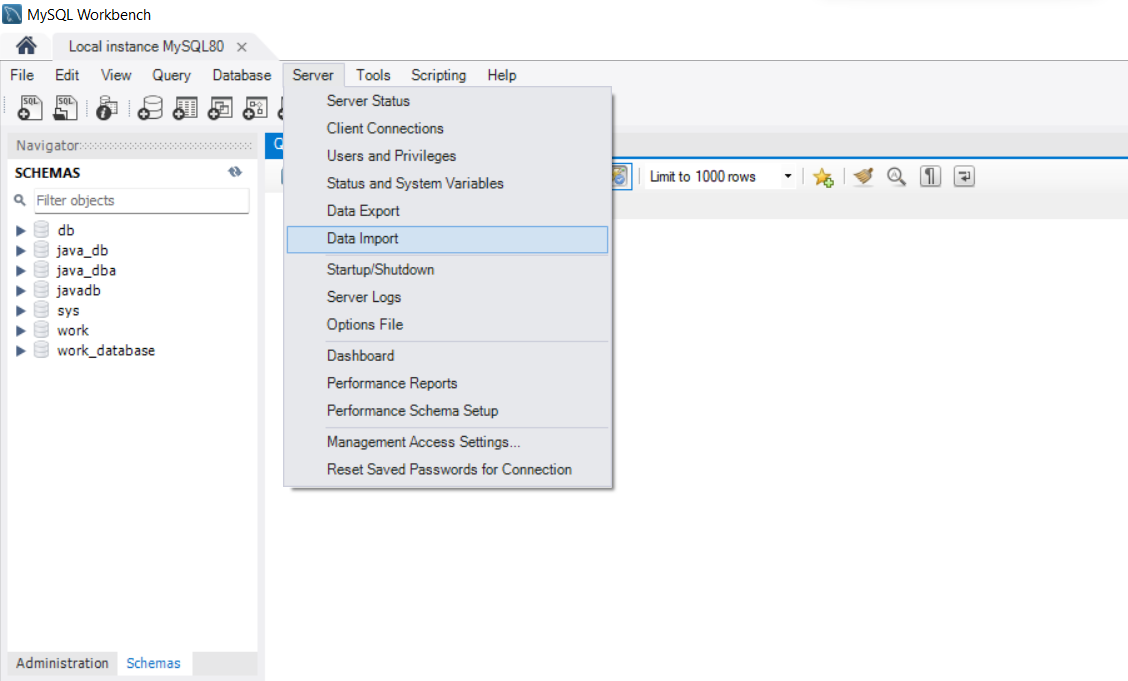The image size is (1128, 681).
Task: Select the work_database schema name
Action: [106, 350]
